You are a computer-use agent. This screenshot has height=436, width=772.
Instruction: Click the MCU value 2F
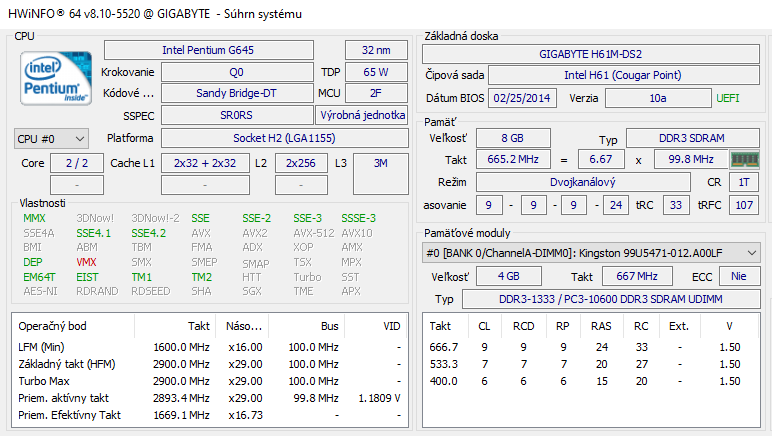[x=376, y=93]
